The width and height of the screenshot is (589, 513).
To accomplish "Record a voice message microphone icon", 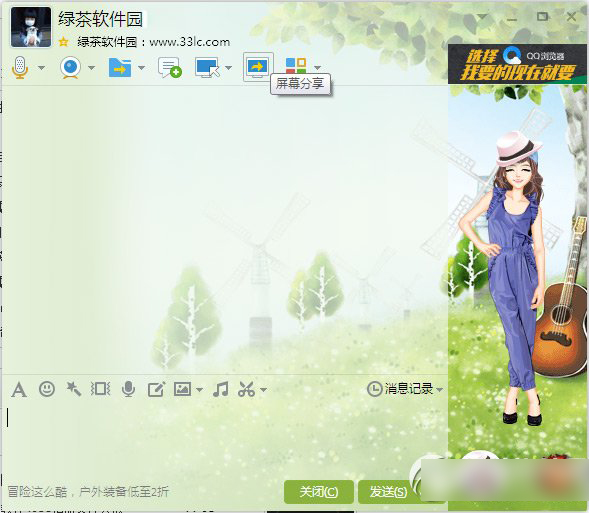I will 128,389.
